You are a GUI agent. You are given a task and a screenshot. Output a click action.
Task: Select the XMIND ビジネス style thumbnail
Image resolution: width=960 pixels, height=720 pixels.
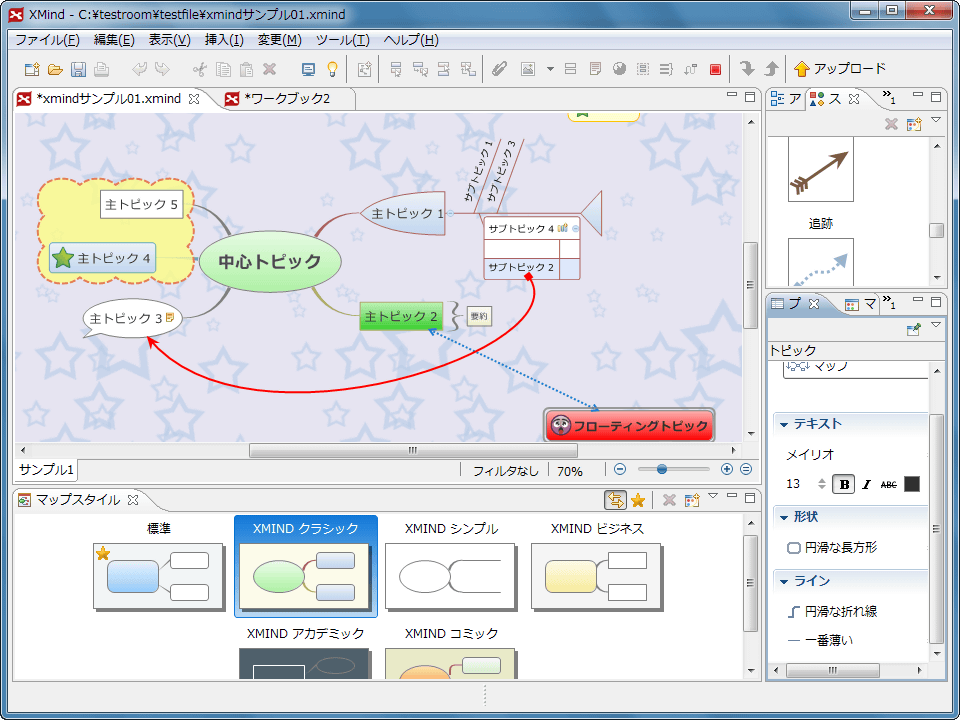pyautogui.click(x=596, y=577)
